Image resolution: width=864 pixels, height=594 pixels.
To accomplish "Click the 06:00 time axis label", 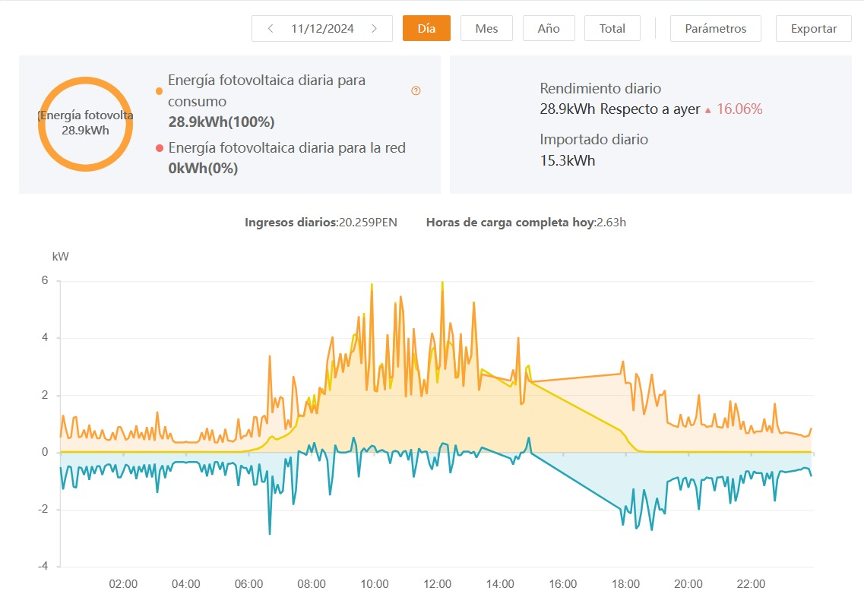I will click(x=249, y=584).
